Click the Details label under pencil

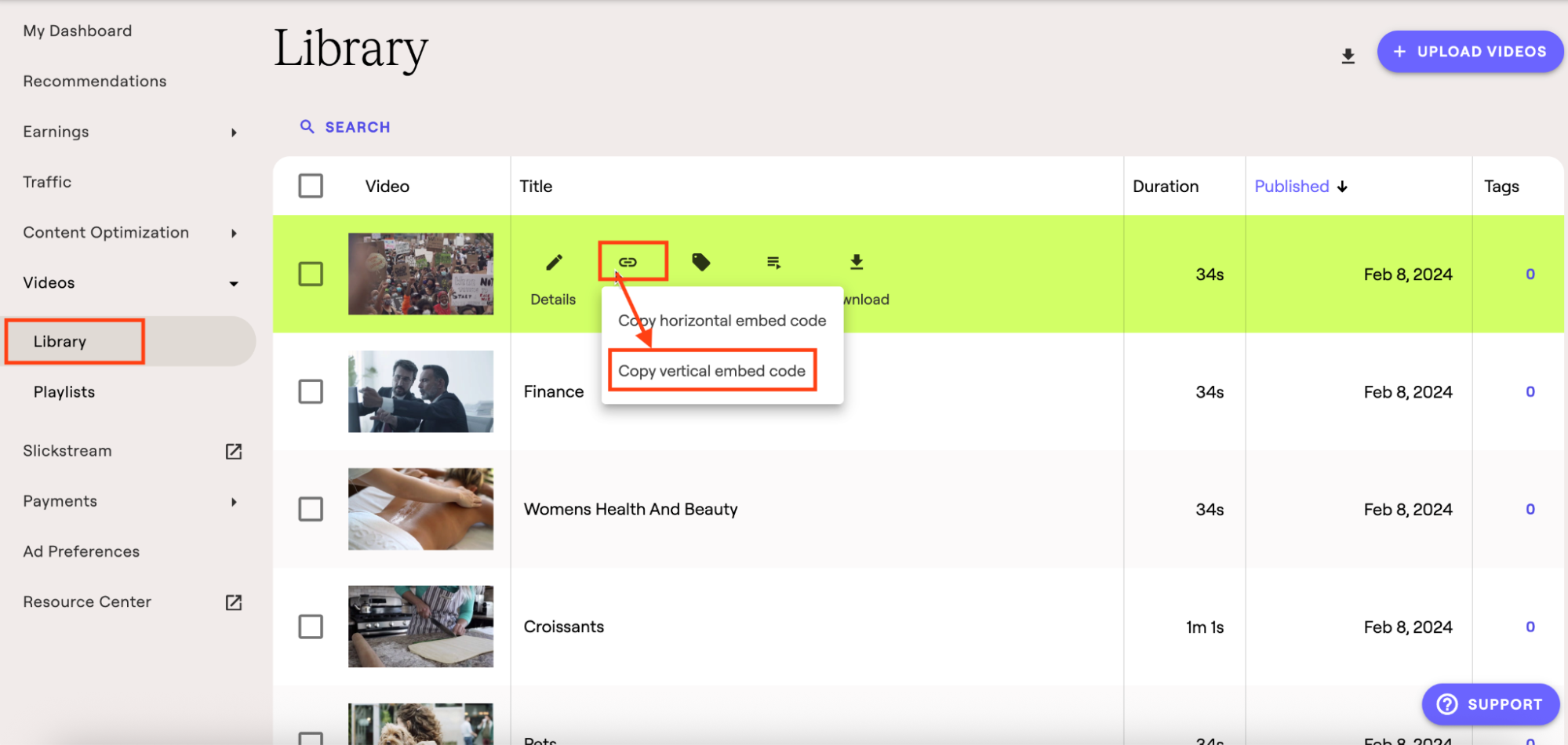tap(553, 300)
